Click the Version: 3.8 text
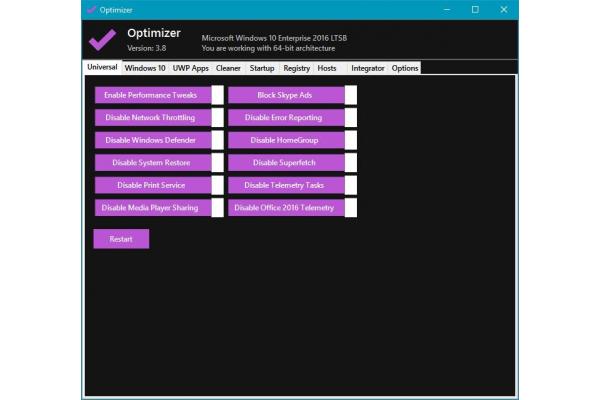 coord(147,48)
